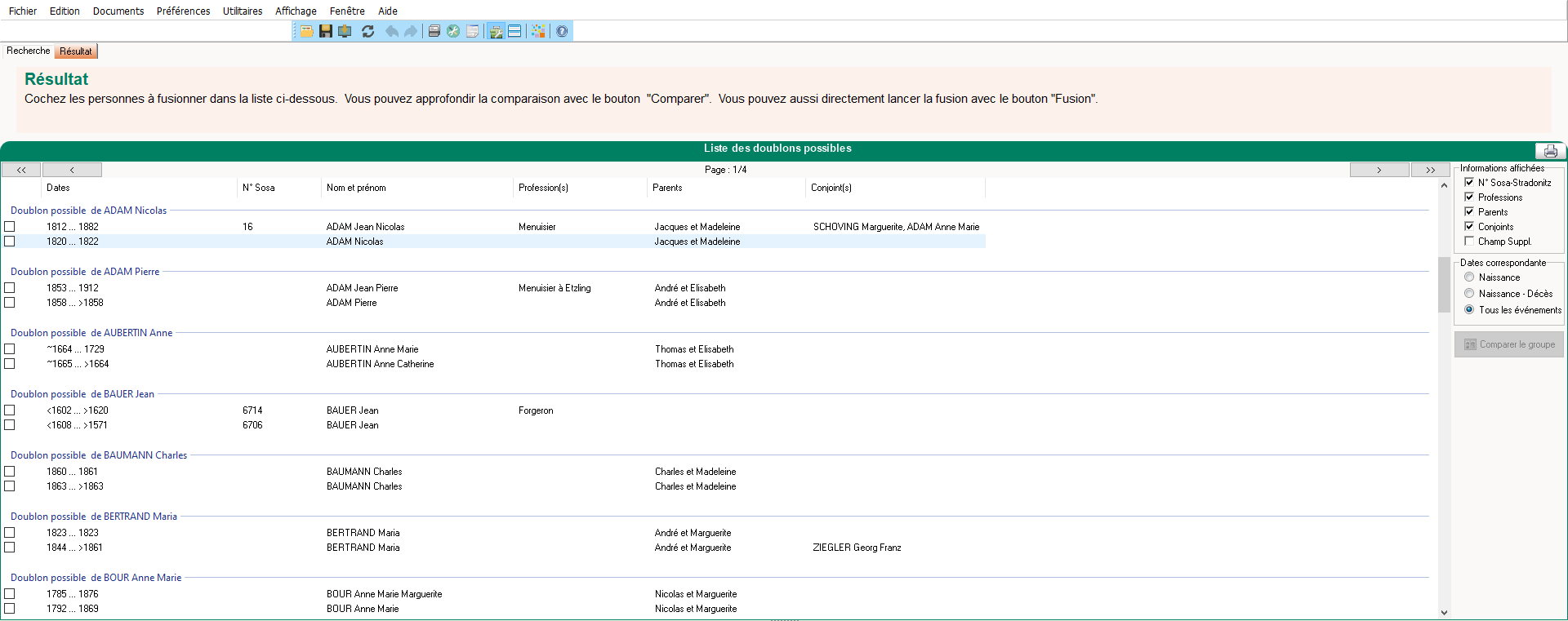Viewport: 1568px width, 621px height.
Task: Open the Edition menu
Action: 65,11
